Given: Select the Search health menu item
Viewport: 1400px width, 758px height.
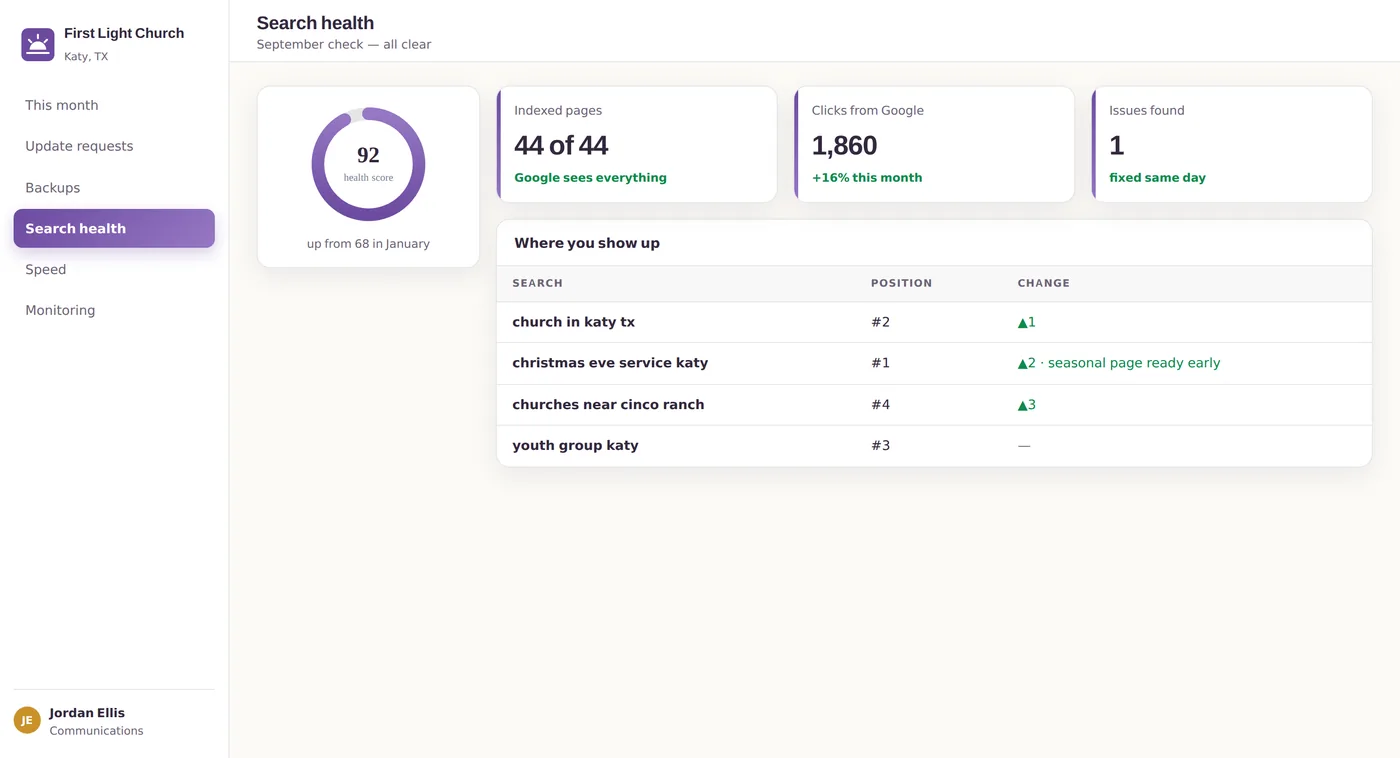Looking at the screenshot, I should (x=114, y=228).
